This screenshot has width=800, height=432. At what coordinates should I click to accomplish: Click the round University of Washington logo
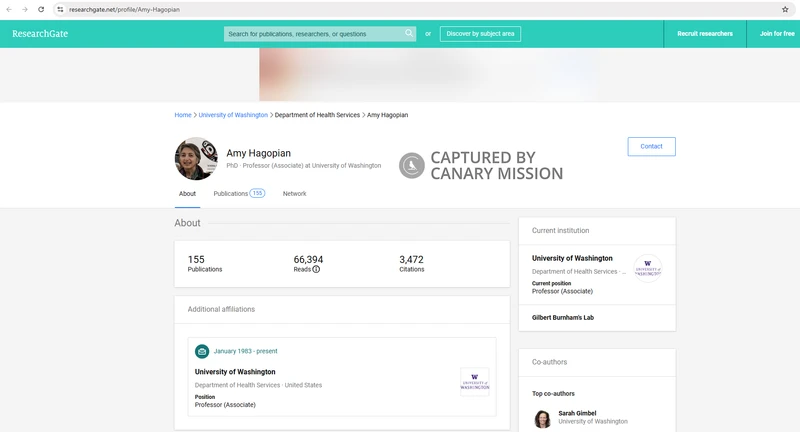click(647, 268)
